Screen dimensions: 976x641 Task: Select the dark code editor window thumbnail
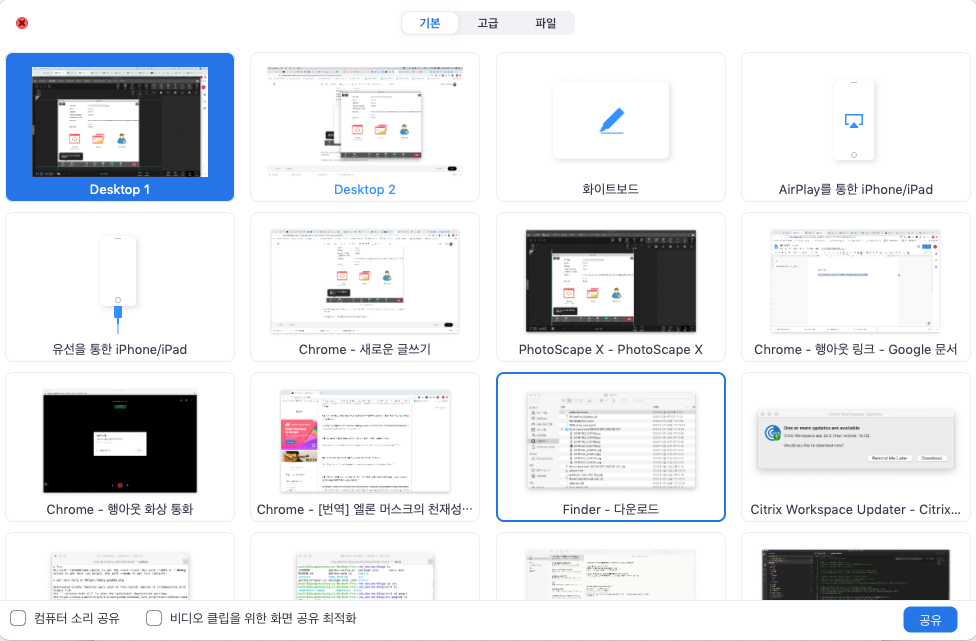pyautogui.click(x=856, y=574)
